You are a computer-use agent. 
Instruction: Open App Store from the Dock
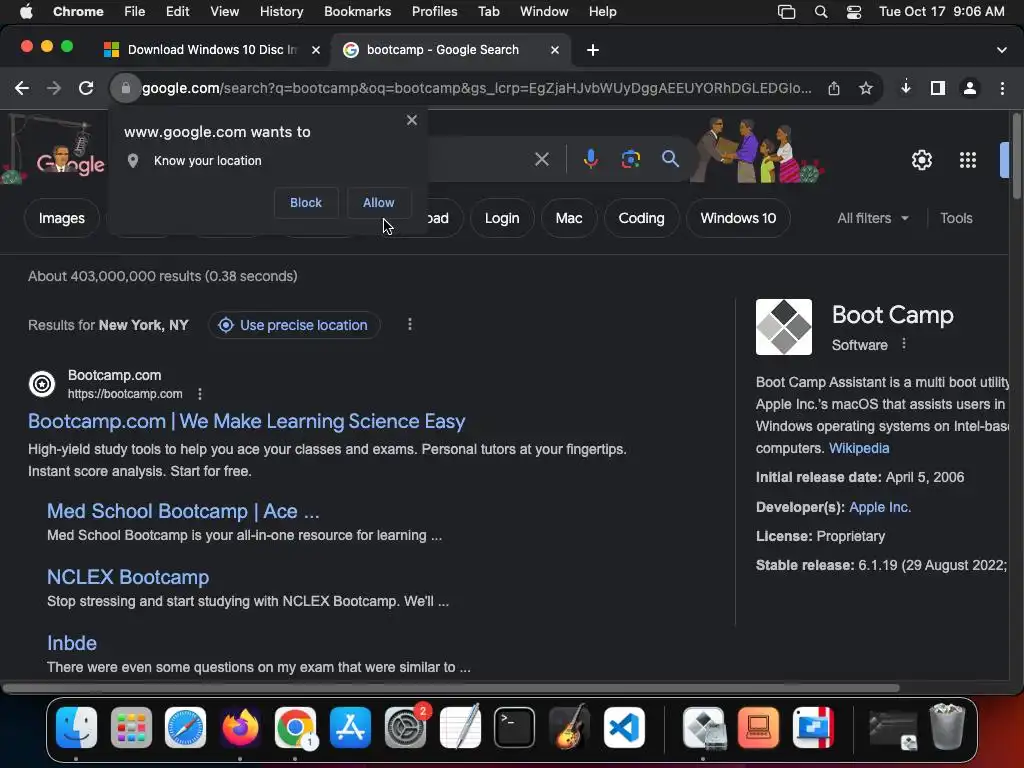click(351, 728)
